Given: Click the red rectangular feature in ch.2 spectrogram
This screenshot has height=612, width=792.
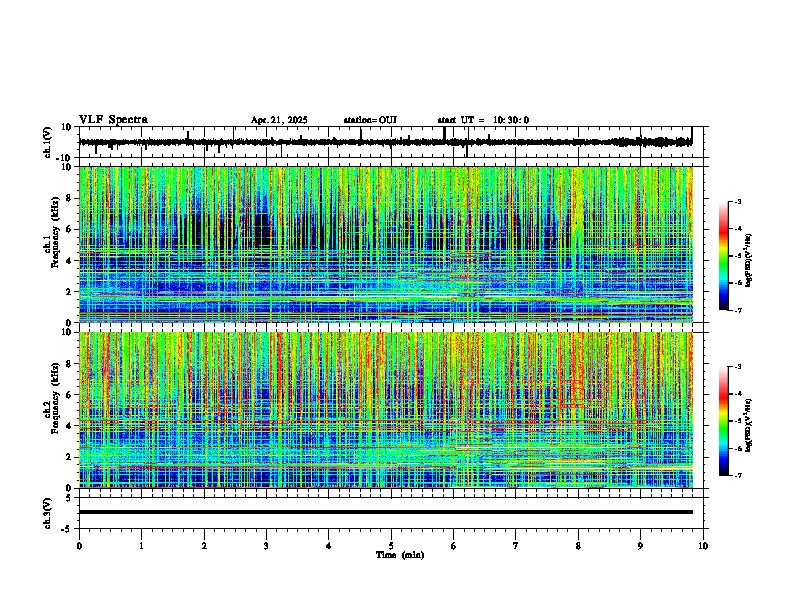Looking at the screenshot, I should click(x=573, y=394).
